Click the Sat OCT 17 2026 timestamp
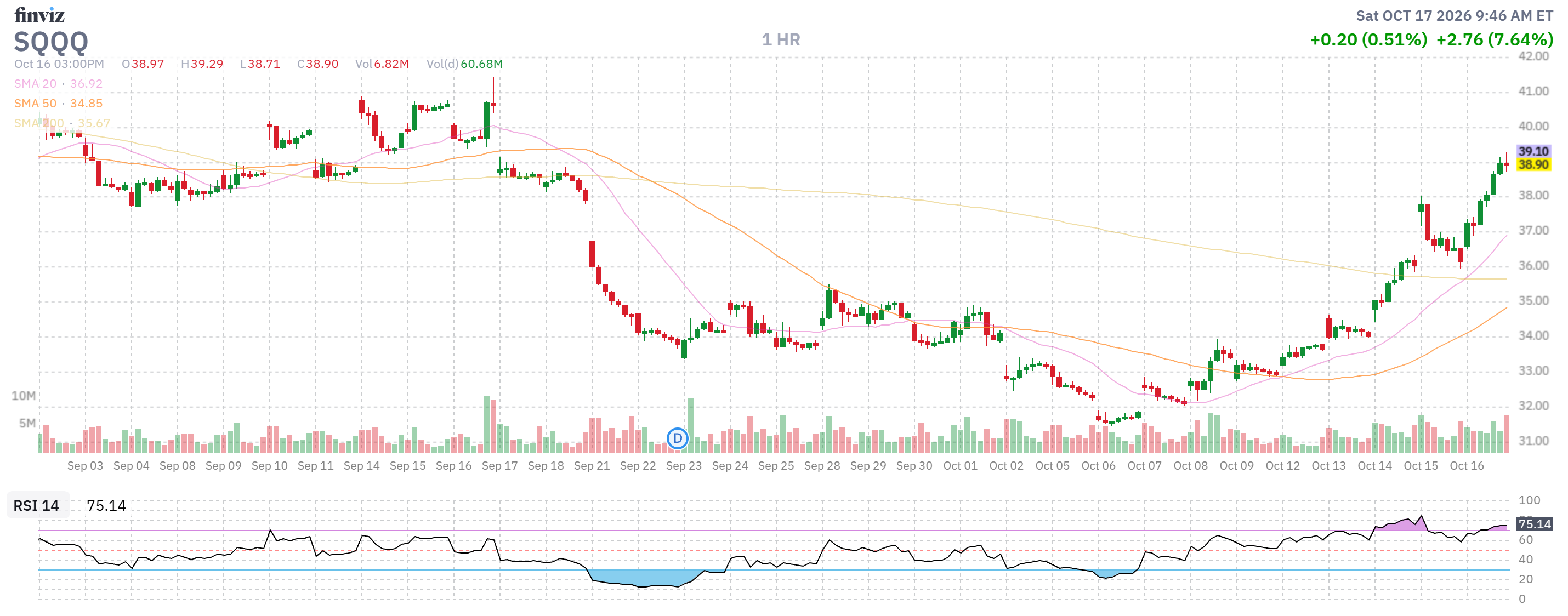1568x616 pixels. [1454, 15]
